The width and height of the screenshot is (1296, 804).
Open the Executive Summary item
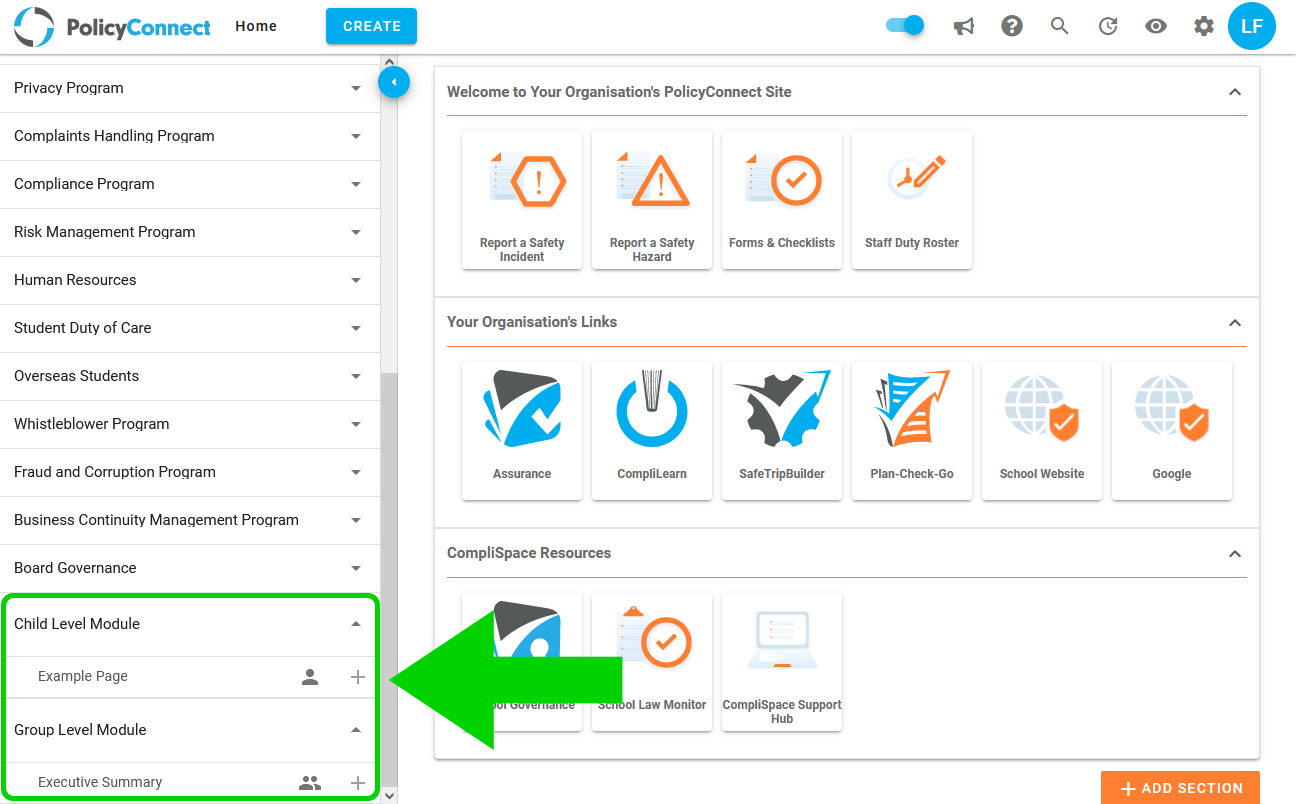100,783
